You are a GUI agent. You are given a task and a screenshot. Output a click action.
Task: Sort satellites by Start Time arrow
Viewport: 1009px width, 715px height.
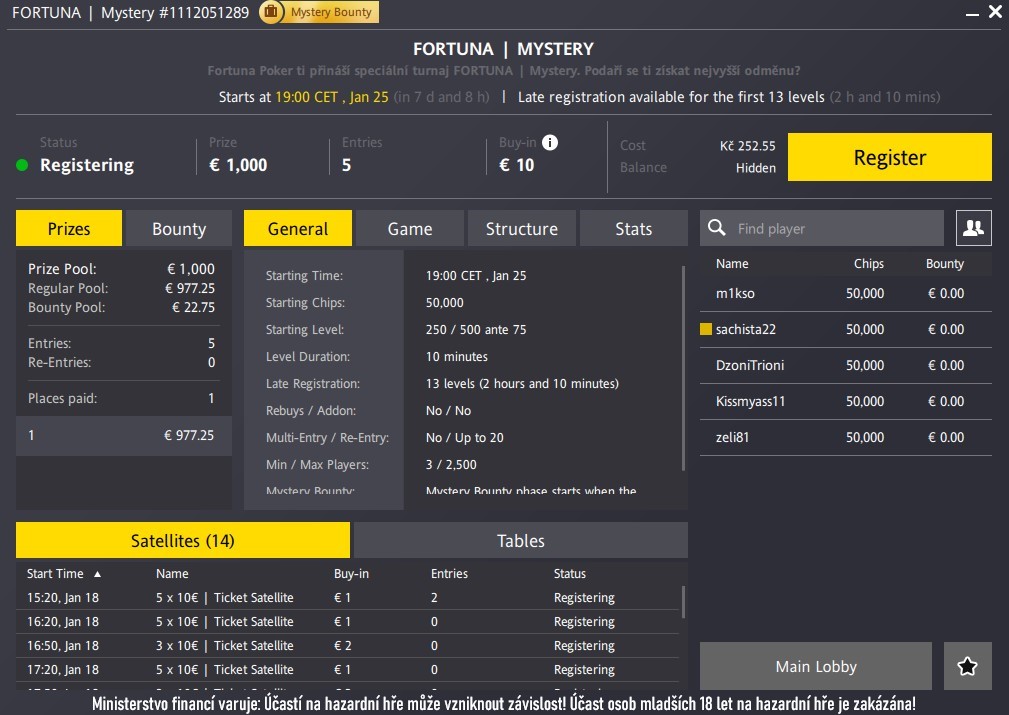97,573
